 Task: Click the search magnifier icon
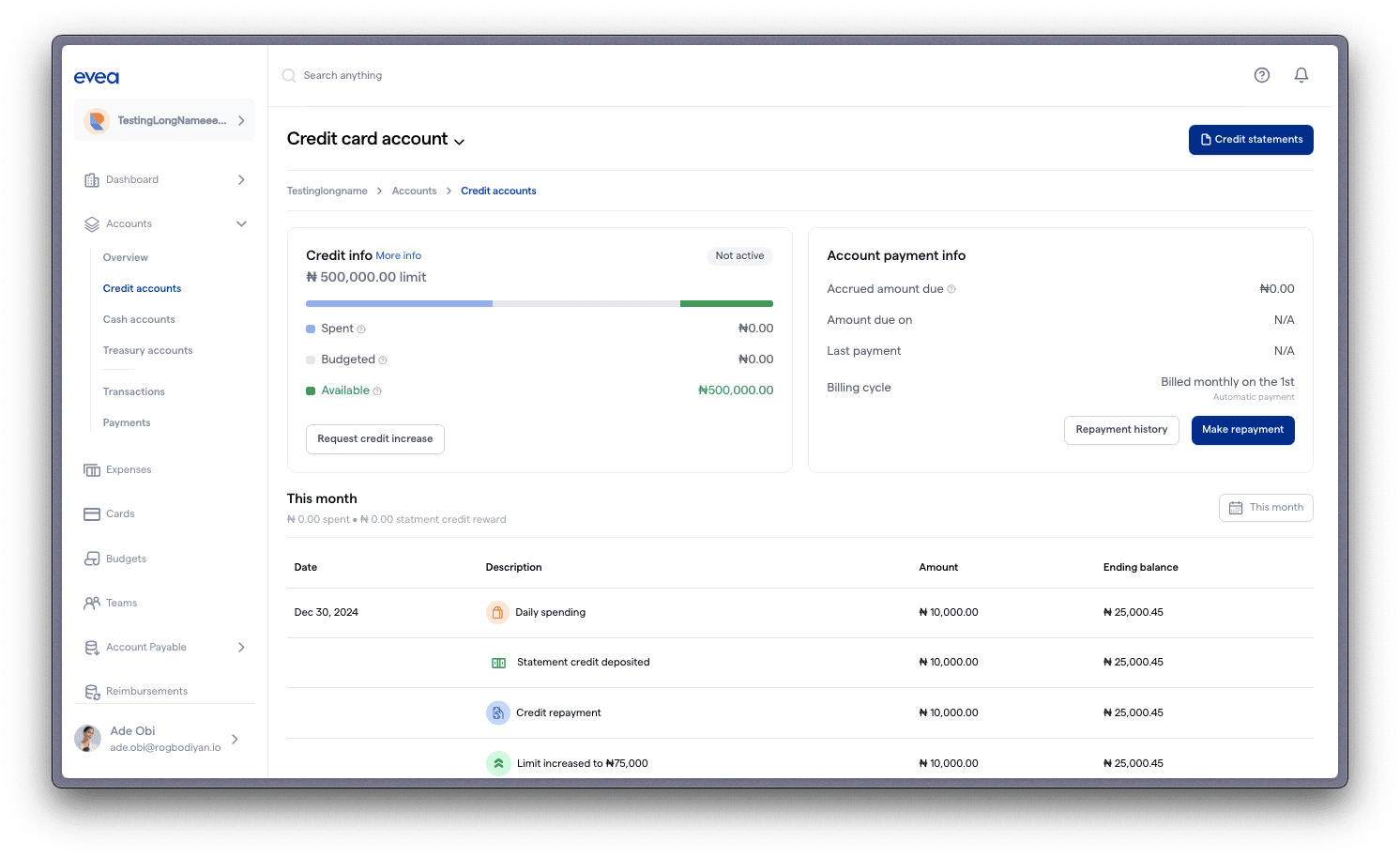click(x=288, y=75)
